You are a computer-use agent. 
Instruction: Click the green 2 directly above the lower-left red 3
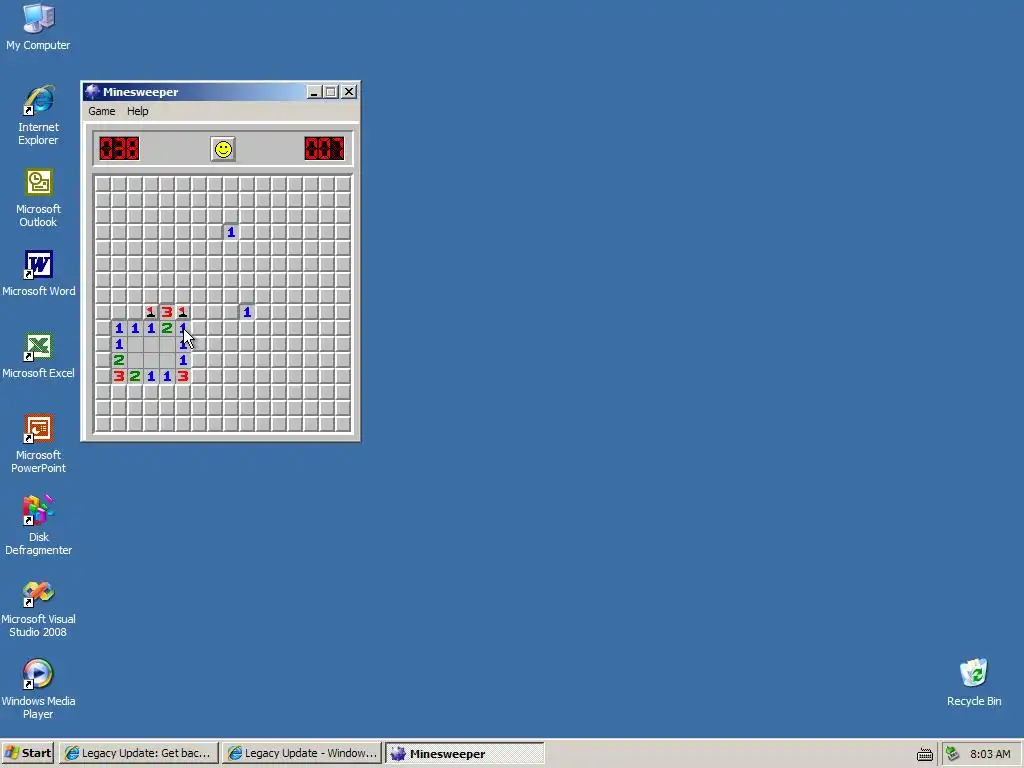pos(119,360)
